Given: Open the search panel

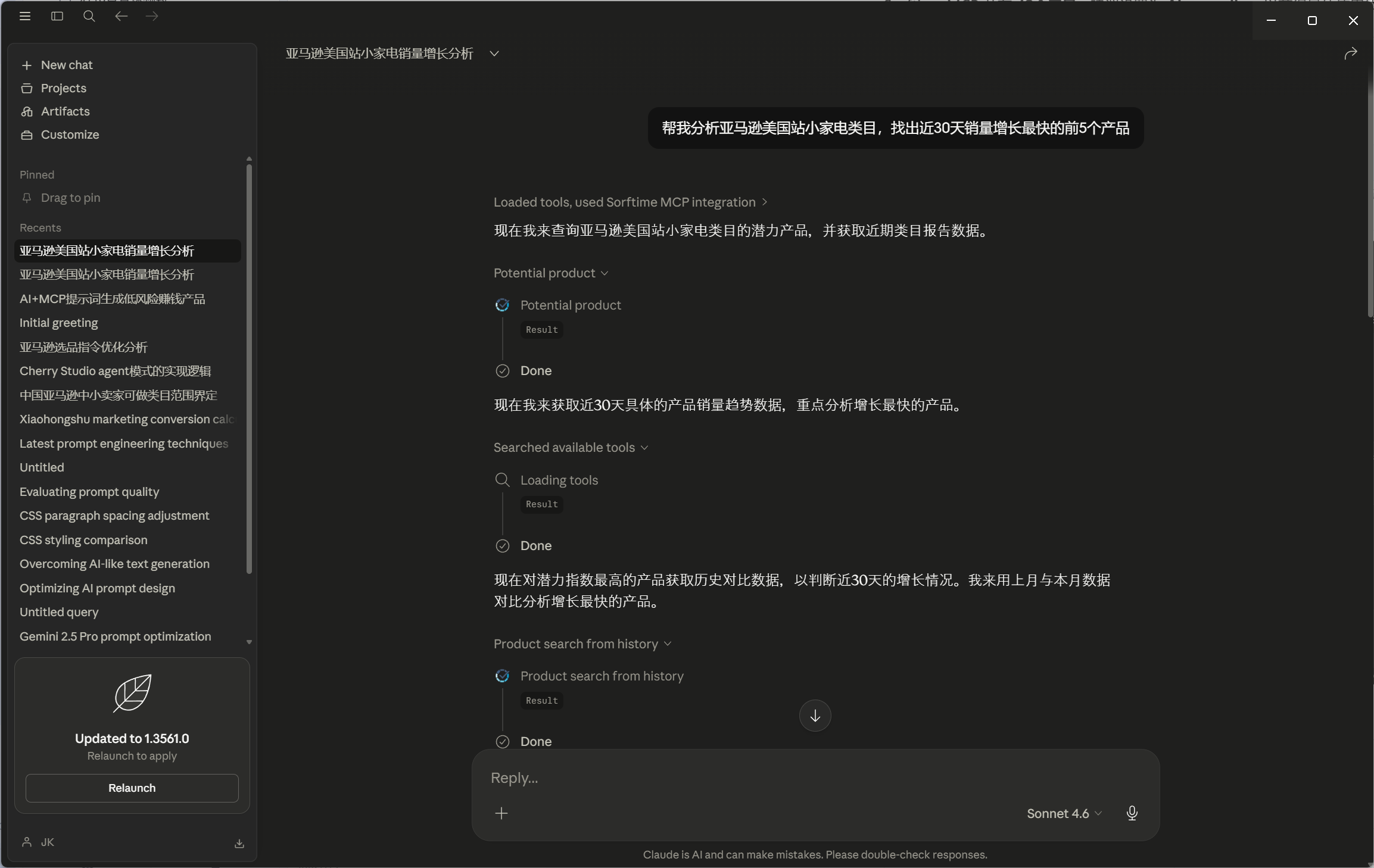Looking at the screenshot, I should 89,16.
